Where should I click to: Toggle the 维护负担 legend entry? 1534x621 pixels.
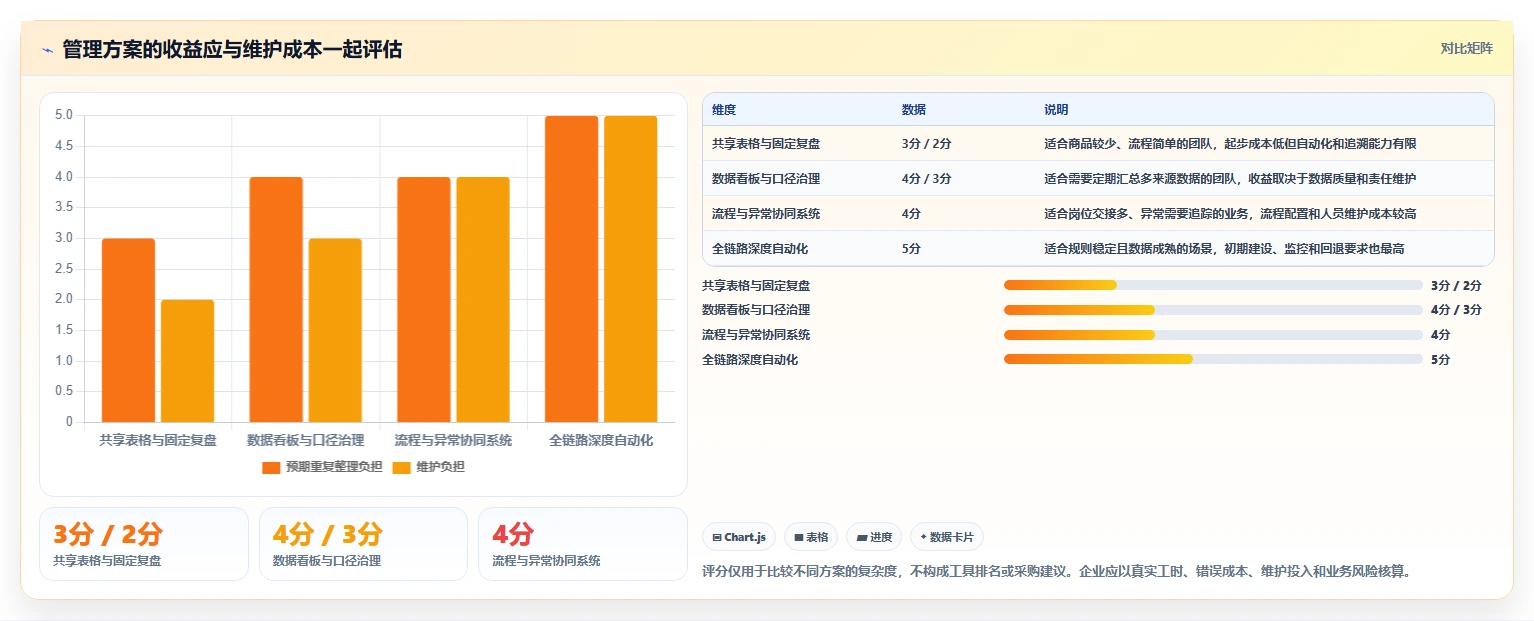(x=428, y=467)
